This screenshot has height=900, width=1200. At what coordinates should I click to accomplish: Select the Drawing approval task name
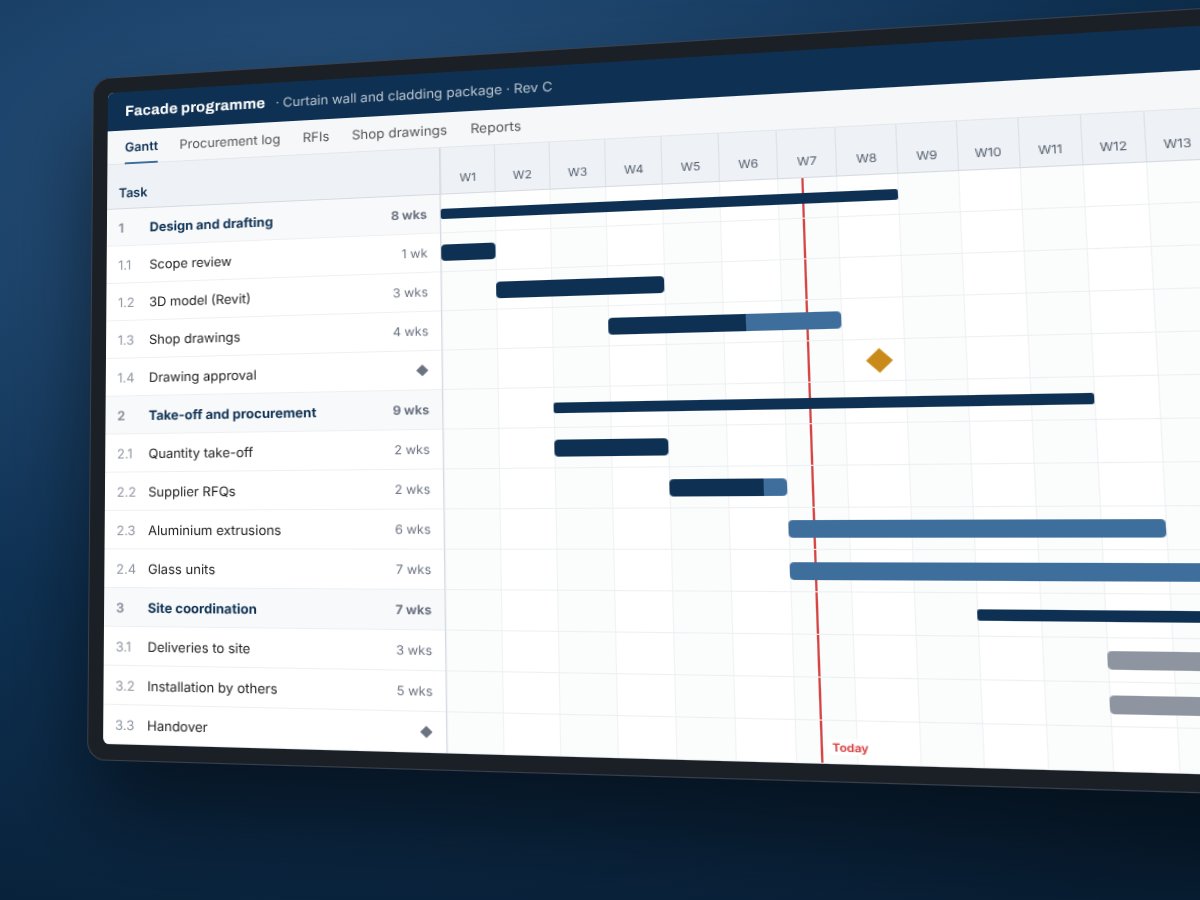coord(203,377)
